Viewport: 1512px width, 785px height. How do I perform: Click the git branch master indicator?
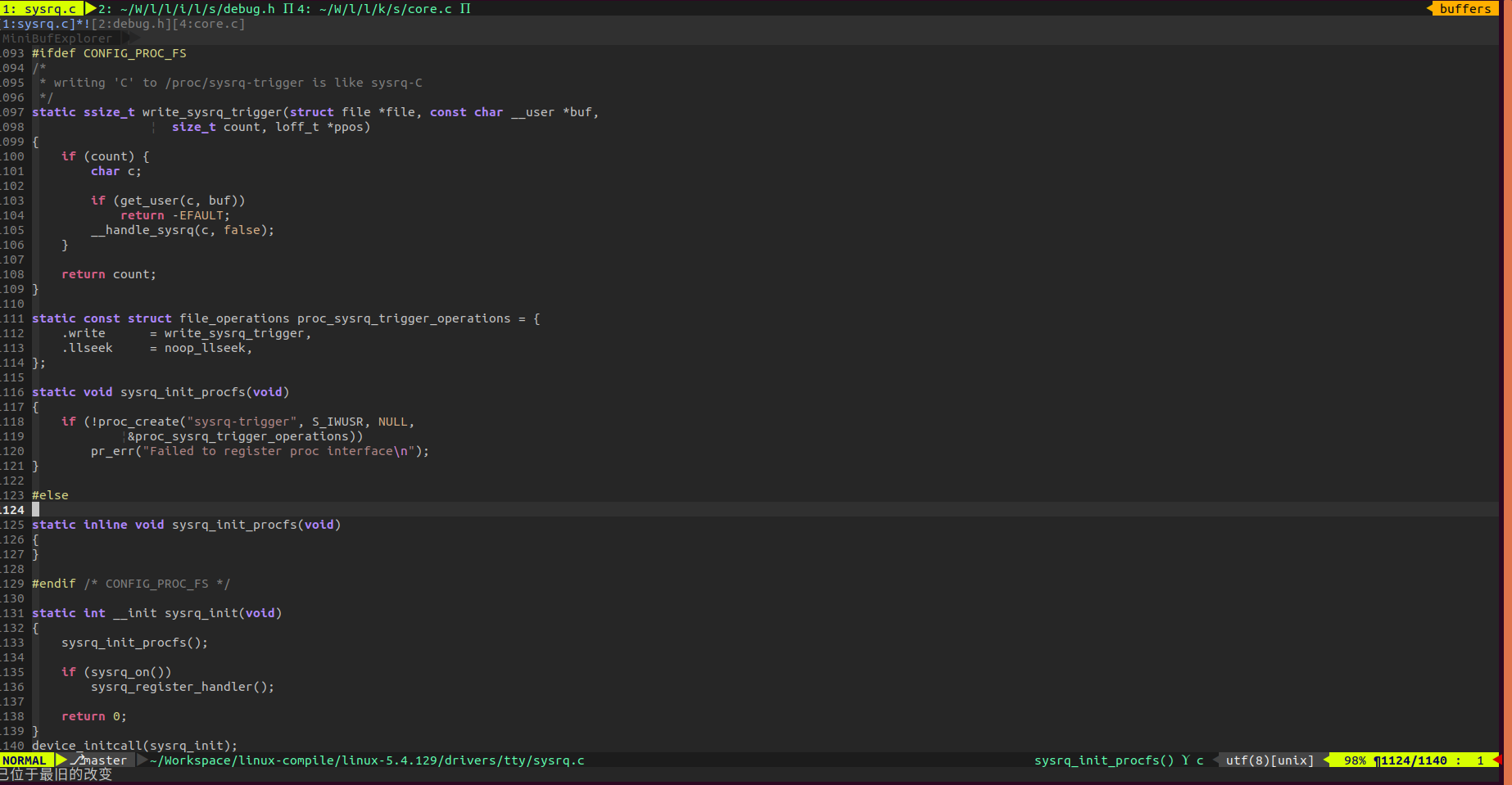101,760
